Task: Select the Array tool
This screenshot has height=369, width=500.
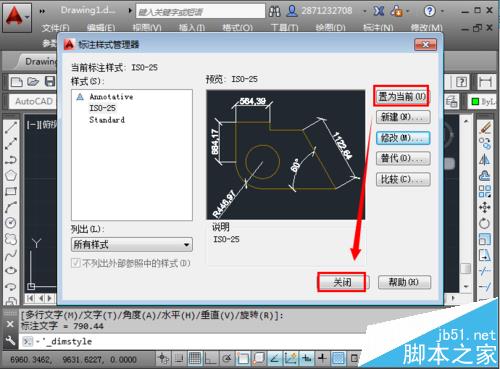Action: point(485,191)
